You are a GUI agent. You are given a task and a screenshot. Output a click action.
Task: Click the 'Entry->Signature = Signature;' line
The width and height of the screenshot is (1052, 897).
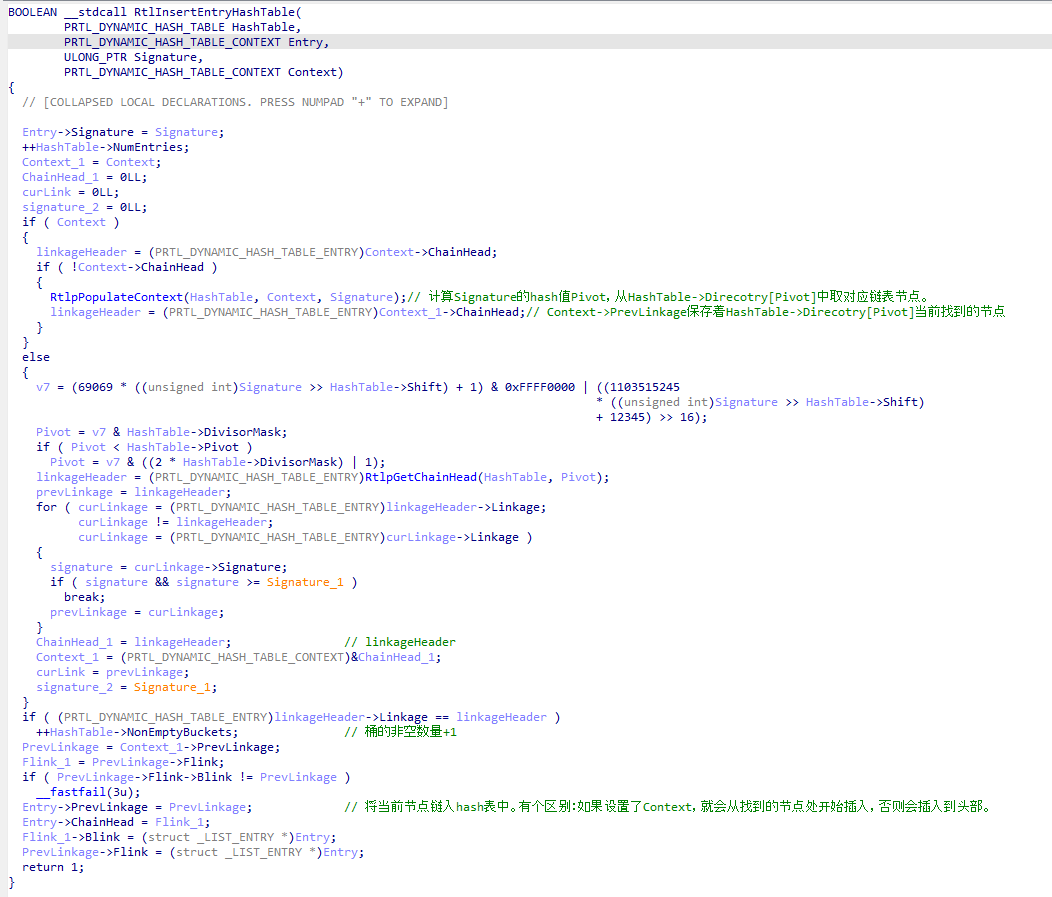tap(123, 132)
